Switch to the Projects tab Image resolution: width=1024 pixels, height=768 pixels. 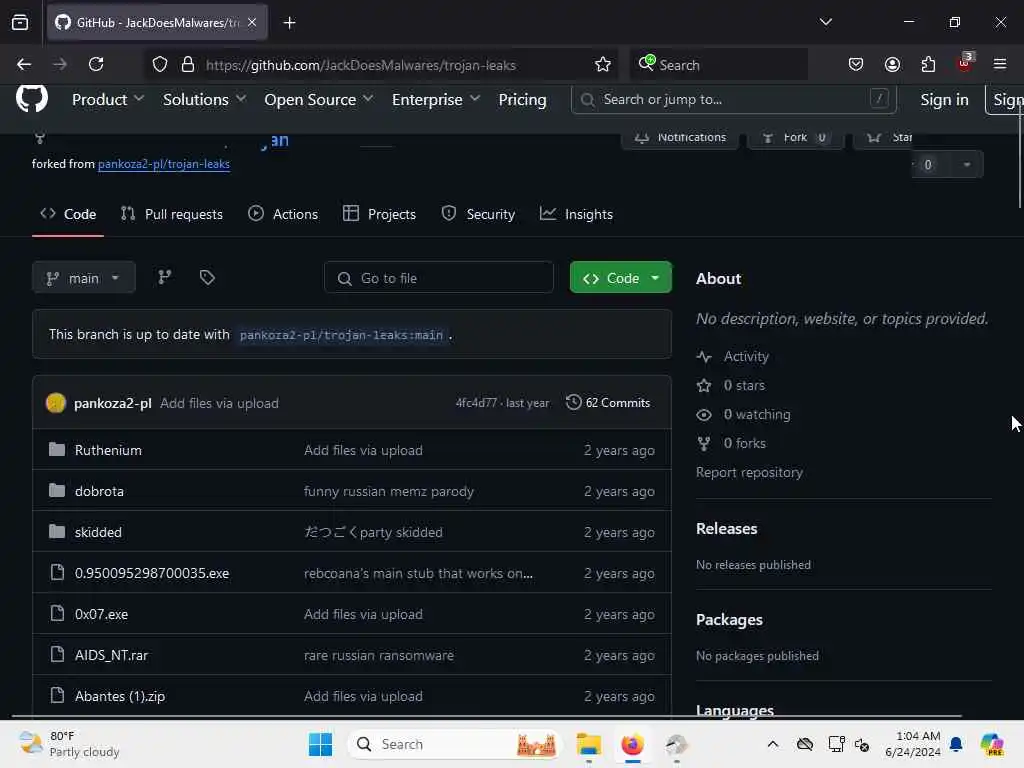tap(379, 214)
